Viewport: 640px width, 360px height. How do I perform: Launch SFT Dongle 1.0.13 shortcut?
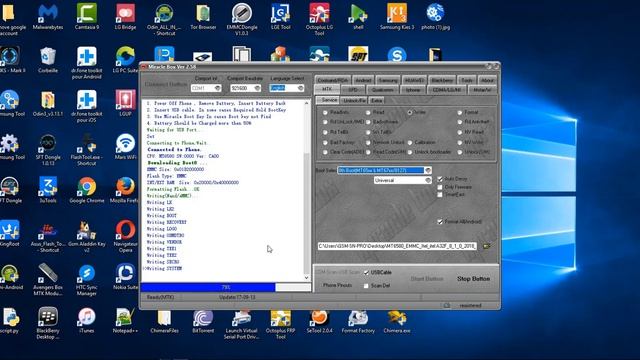pyautogui.click(x=48, y=149)
